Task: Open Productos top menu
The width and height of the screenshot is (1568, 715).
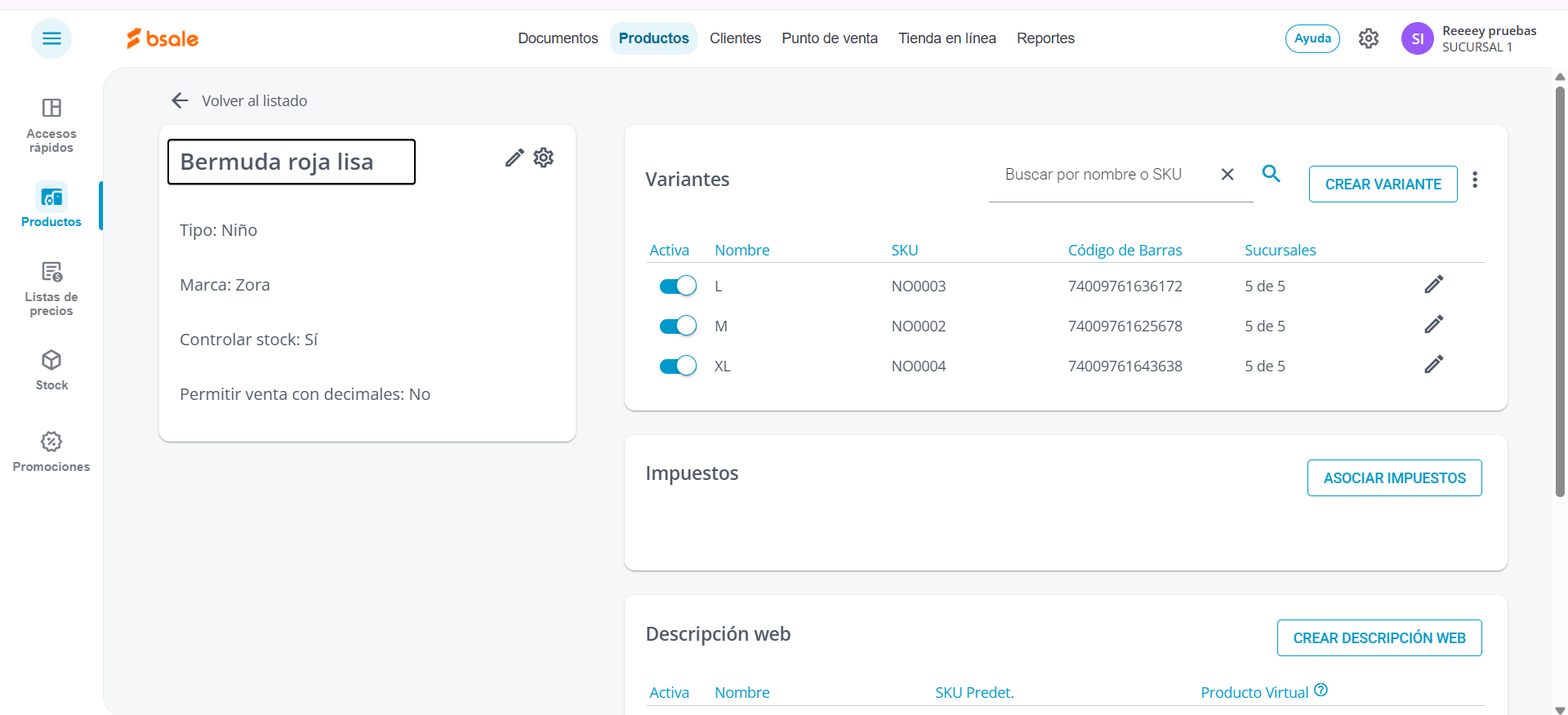Action: tap(653, 38)
